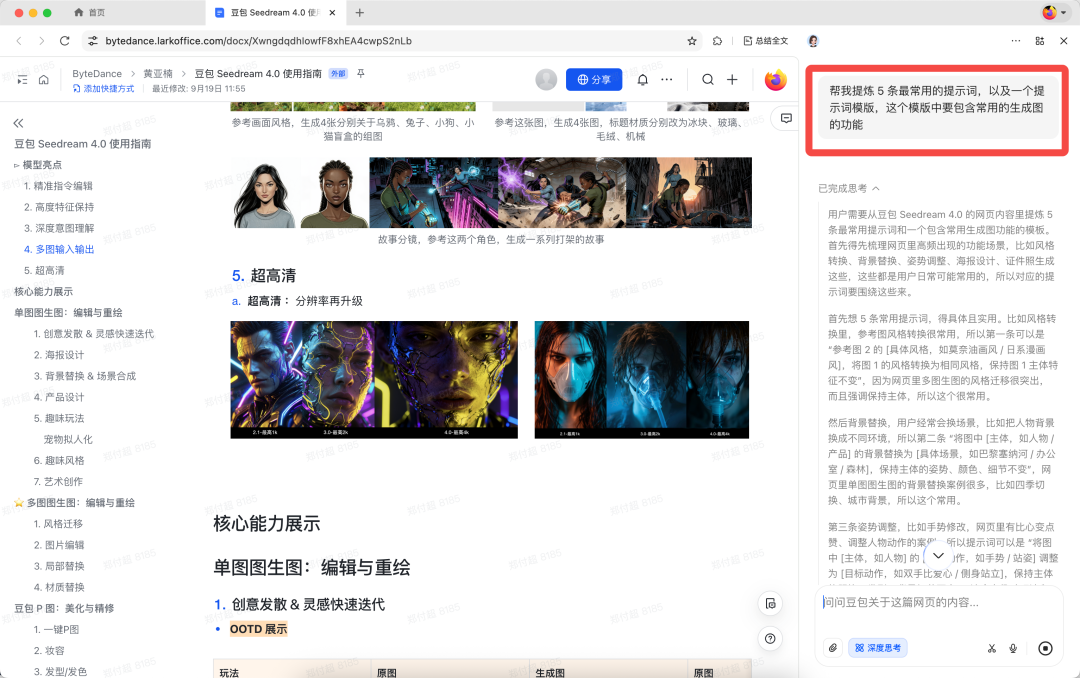Open the white-skinned woman portrait thumbnail
The width and height of the screenshot is (1080, 678).
click(264, 193)
